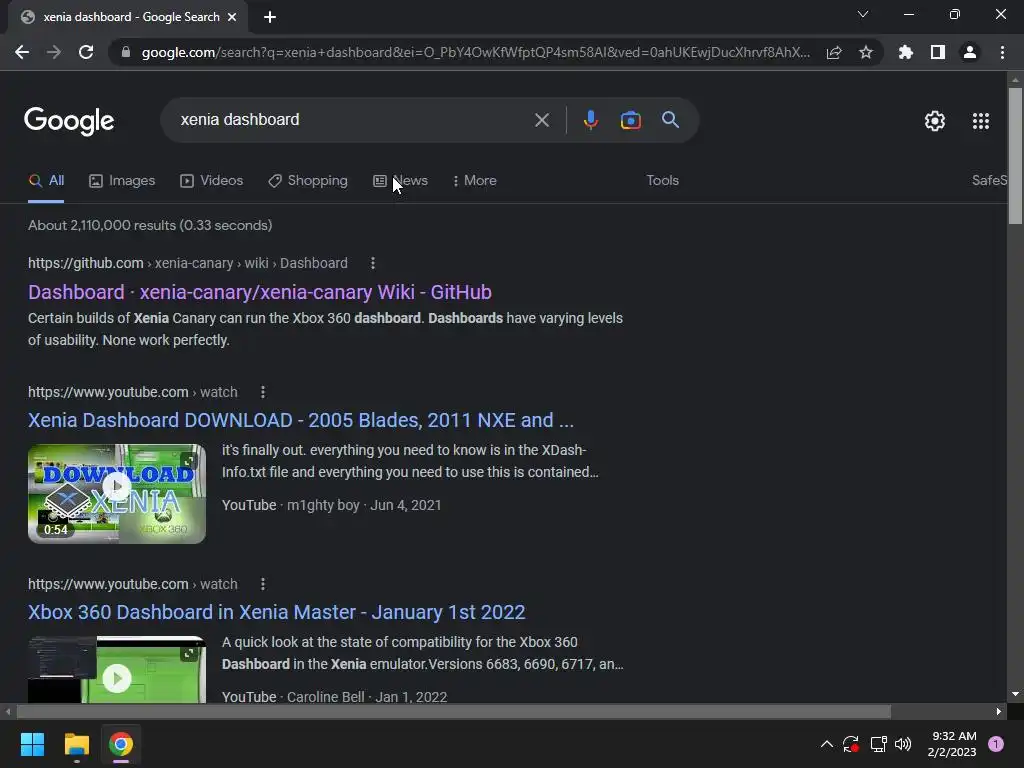Open the notification badge in tray

(996, 744)
